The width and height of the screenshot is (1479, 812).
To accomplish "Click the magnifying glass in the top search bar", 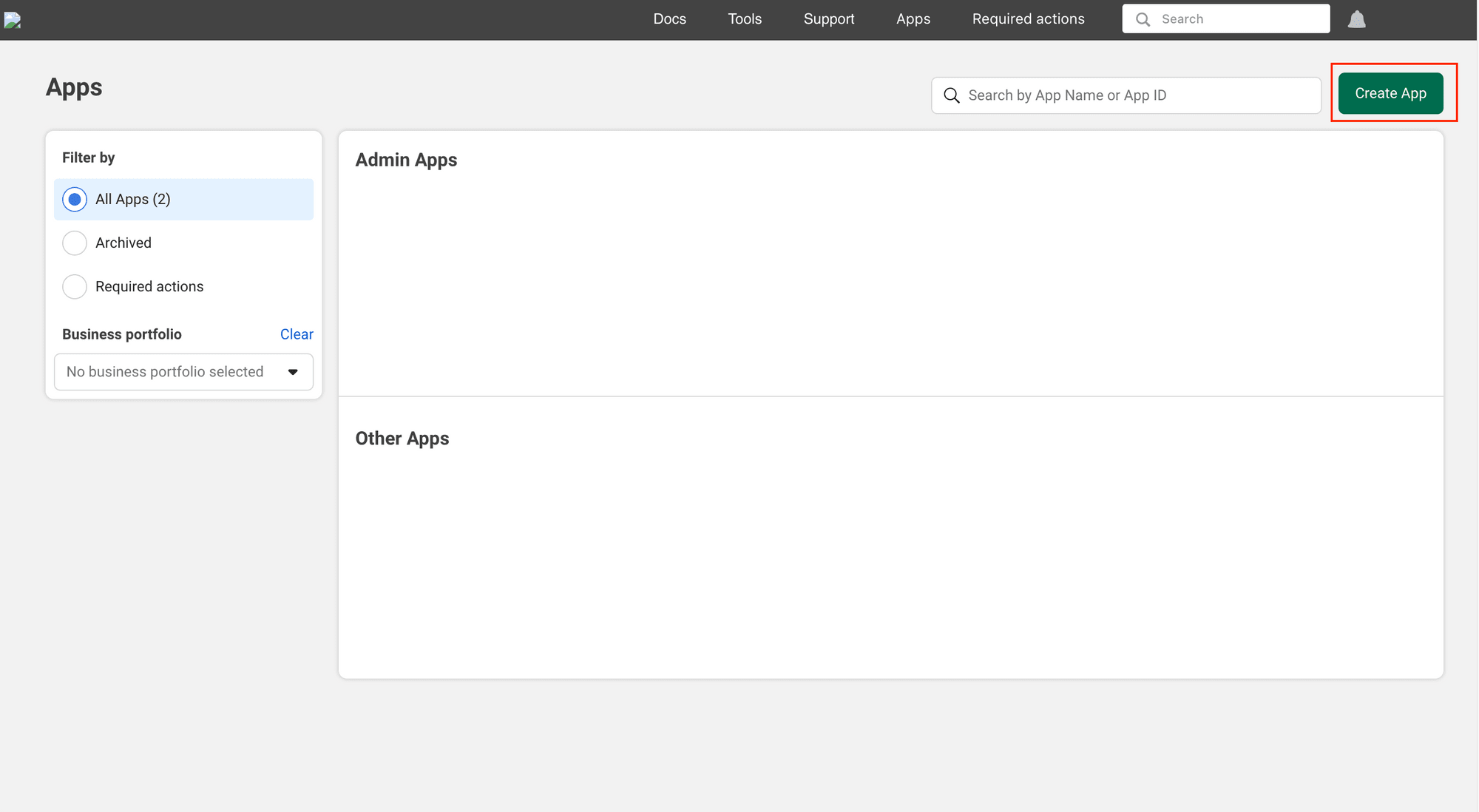I will [x=1143, y=18].
